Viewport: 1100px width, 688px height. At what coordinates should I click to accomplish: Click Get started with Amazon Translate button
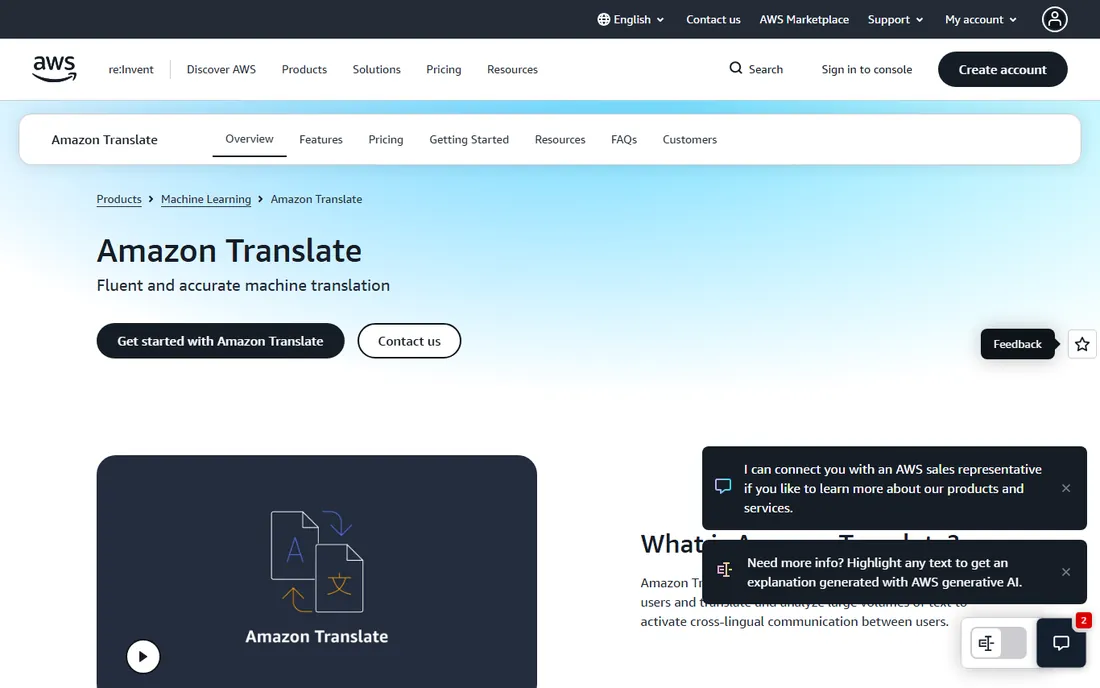pos(220,341)
